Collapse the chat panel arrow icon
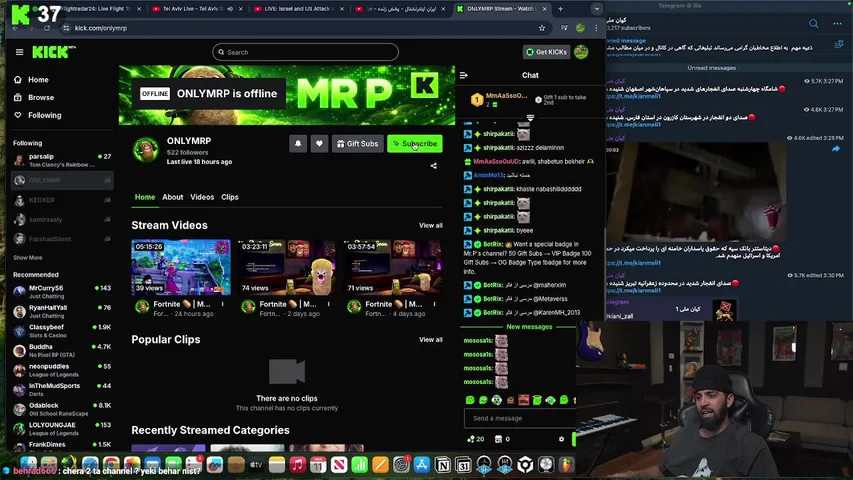This screenshot has height=480, width=853. tap(463, 75)
